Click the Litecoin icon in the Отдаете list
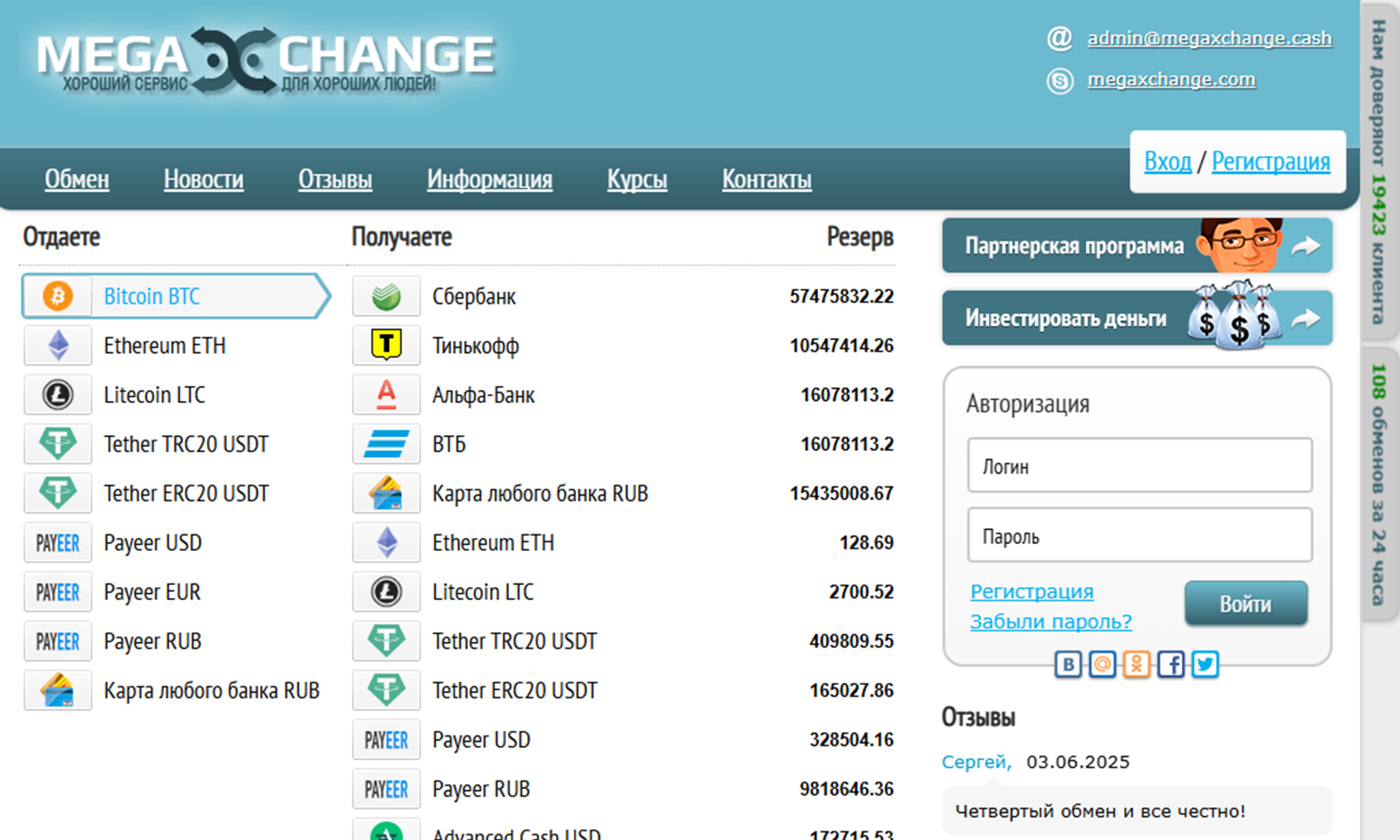 (58, 395)
